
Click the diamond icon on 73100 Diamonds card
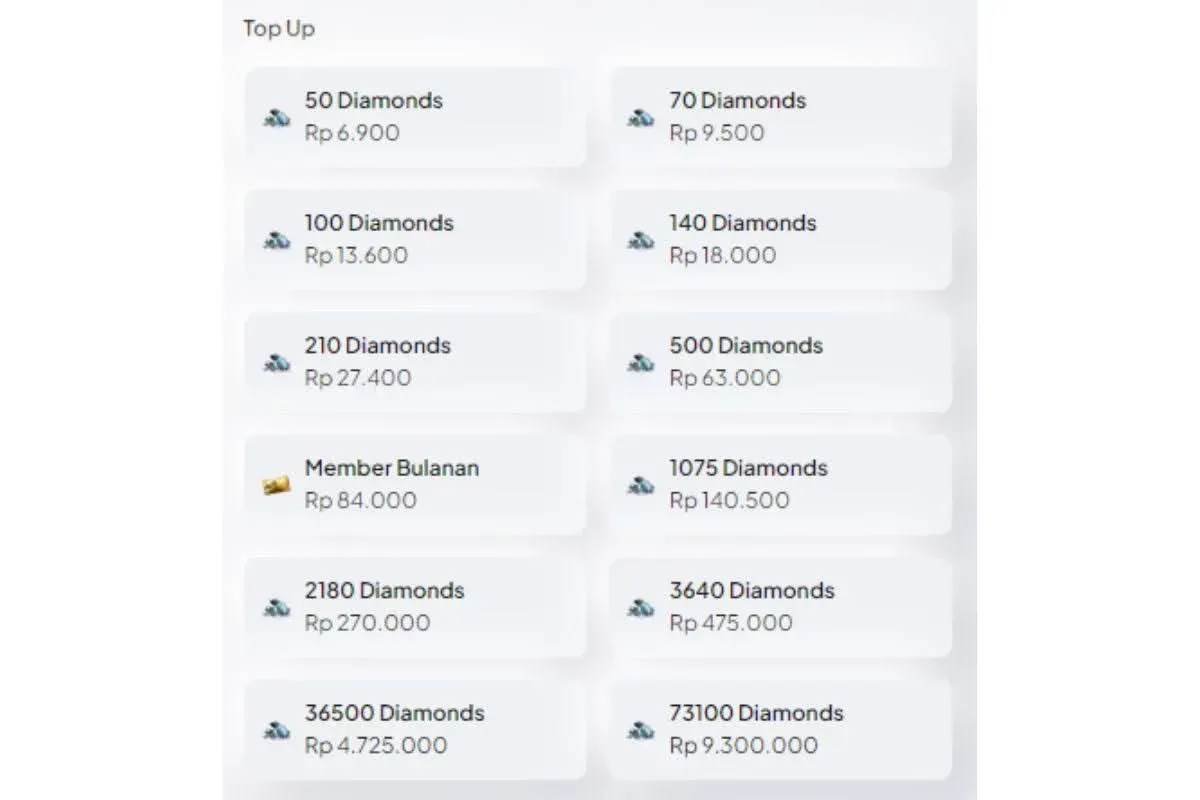coord(640,729)
